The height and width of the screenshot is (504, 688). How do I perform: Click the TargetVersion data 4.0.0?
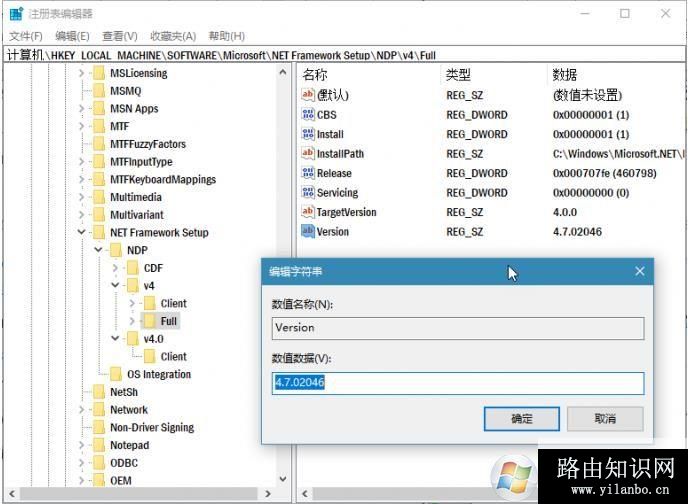[565, 212]
